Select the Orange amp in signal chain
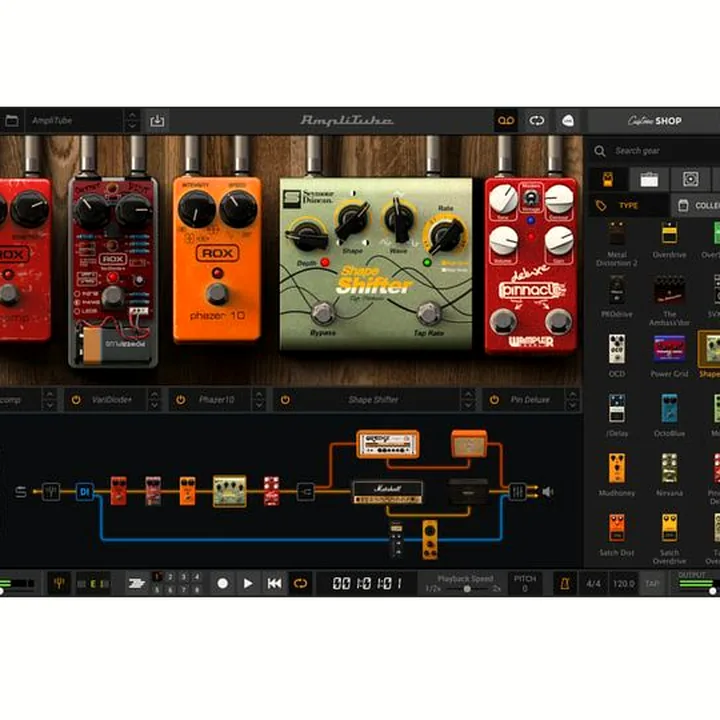Viewport: 720px width, 720px height. click(x=388, y=444)
